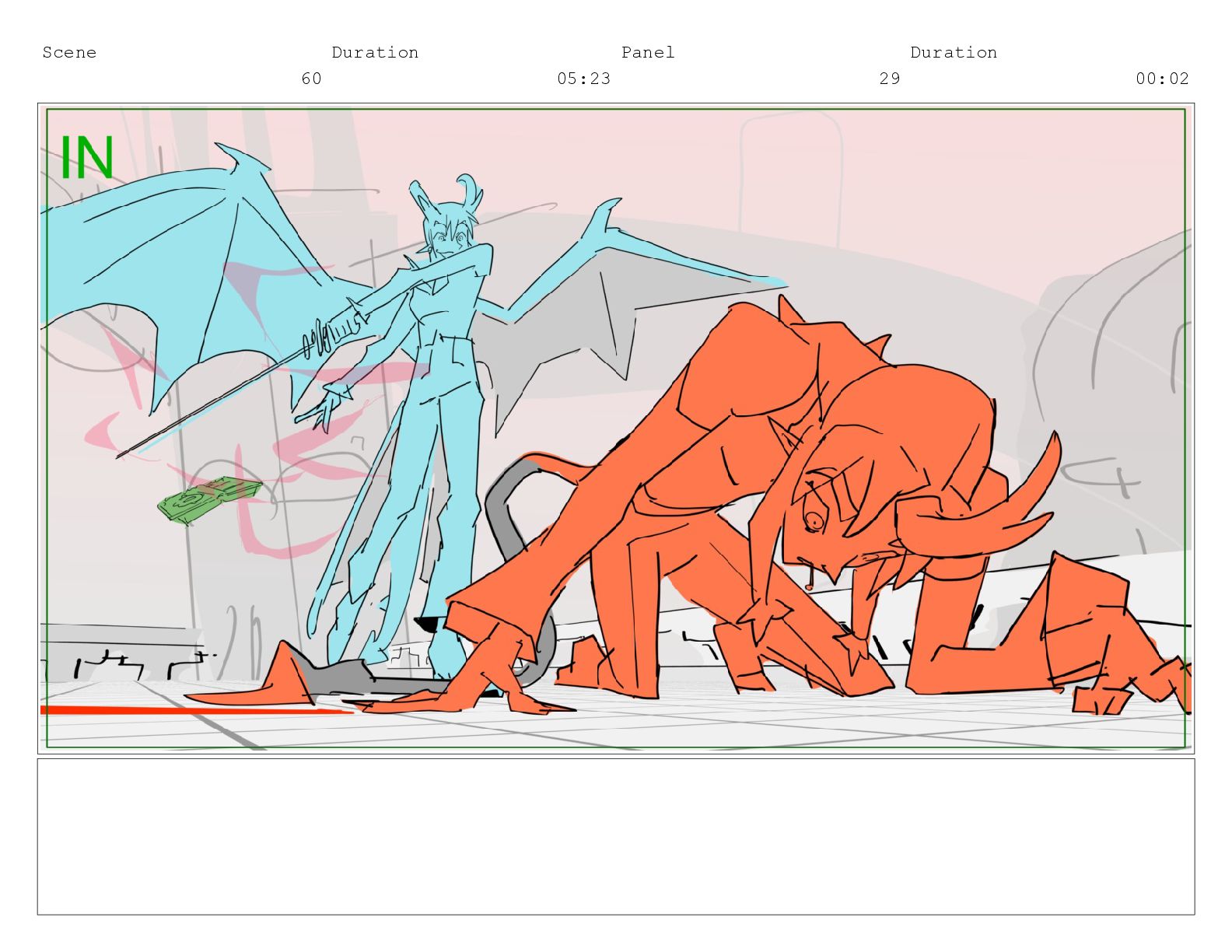
Task: Click the empty notes box below panel
Action: point(616,837)
